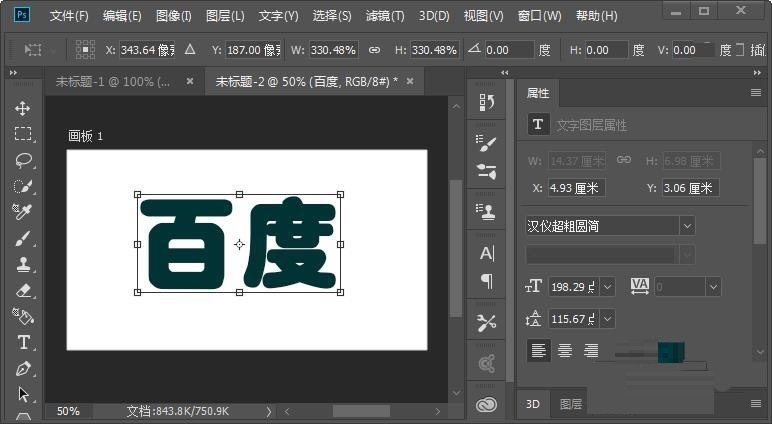Activate the Horizontal Type tool
This screenshot has width=772, height=424.
[22, 342]
